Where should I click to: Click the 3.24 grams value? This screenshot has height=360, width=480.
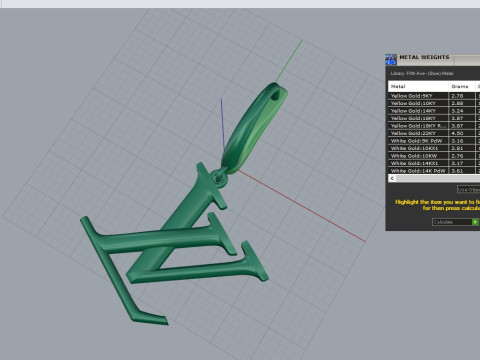457,111
